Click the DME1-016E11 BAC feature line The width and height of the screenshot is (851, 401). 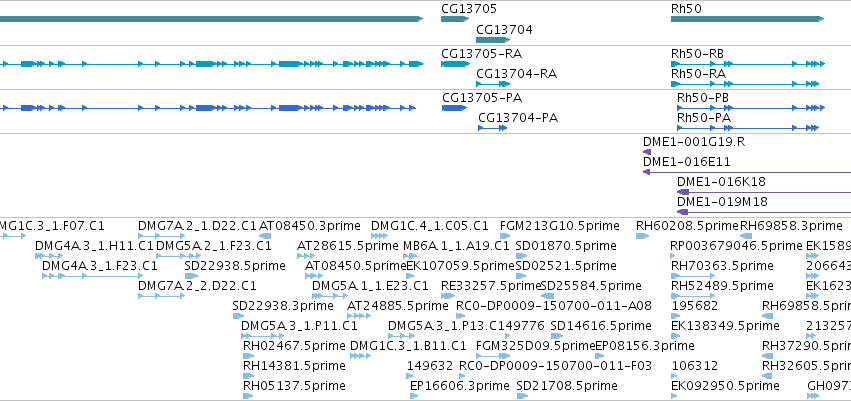coord(747,172)
